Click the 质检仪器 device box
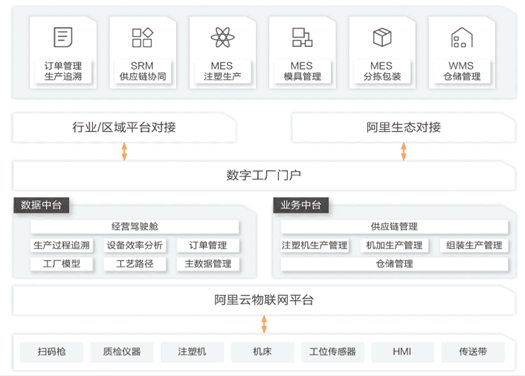 (122, 352)
